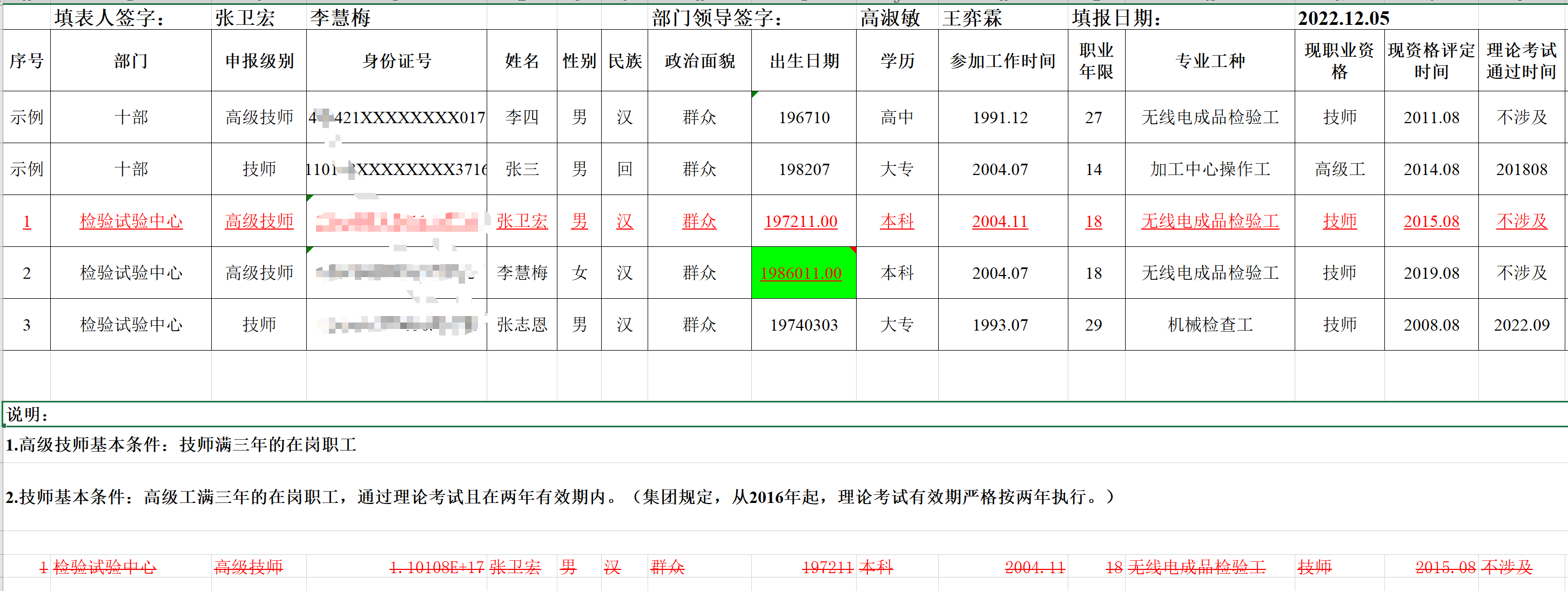
Task: Click the green highlighted cell 1986011.00
Action: coord(804,273)
